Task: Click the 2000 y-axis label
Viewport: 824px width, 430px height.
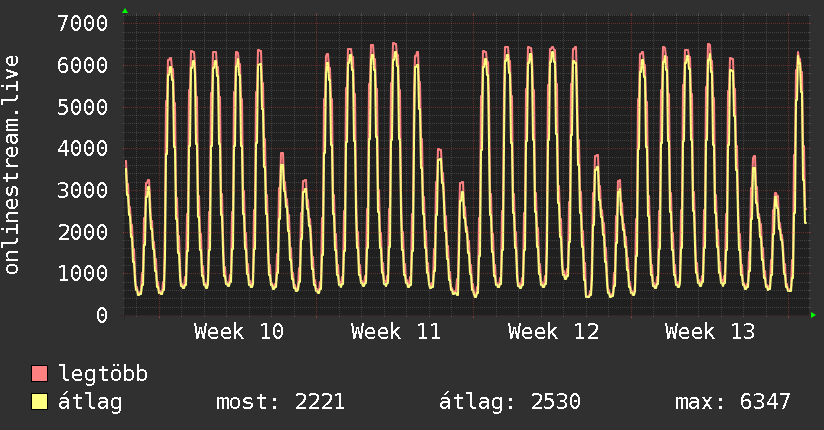Action: pyautogui.click(x=83, y=232)
